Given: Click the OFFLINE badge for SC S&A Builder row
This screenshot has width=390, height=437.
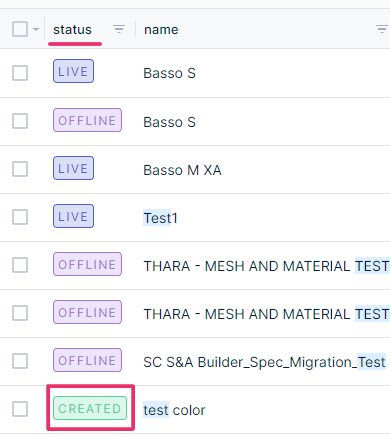Looking at the screenshot, I should pyautogui.click(x=87, y=360).
